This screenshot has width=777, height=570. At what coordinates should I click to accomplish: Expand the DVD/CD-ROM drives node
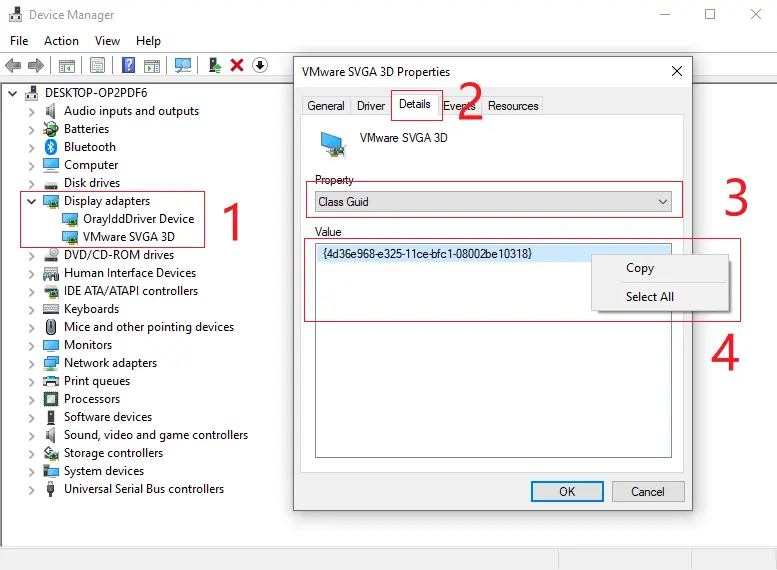coord(32,256)
